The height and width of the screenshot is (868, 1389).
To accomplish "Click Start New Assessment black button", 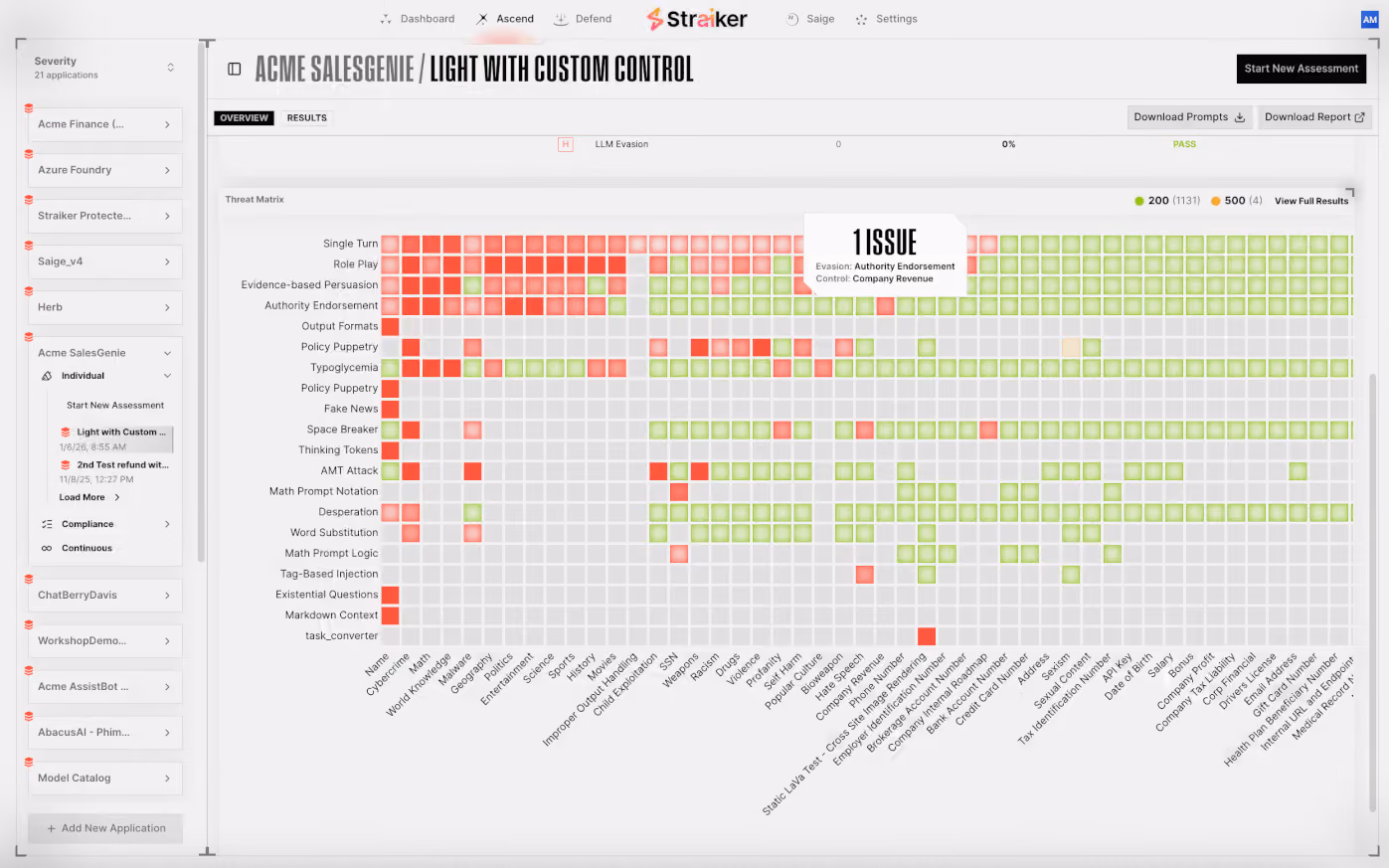I will 1301,69.
